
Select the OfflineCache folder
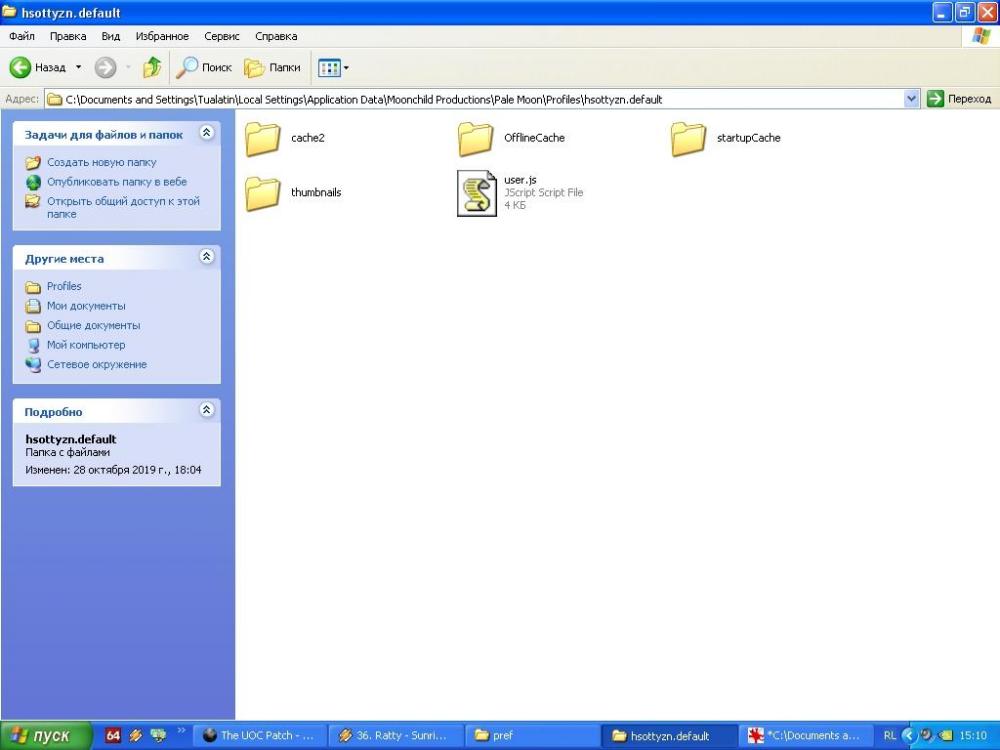(477, 138)
